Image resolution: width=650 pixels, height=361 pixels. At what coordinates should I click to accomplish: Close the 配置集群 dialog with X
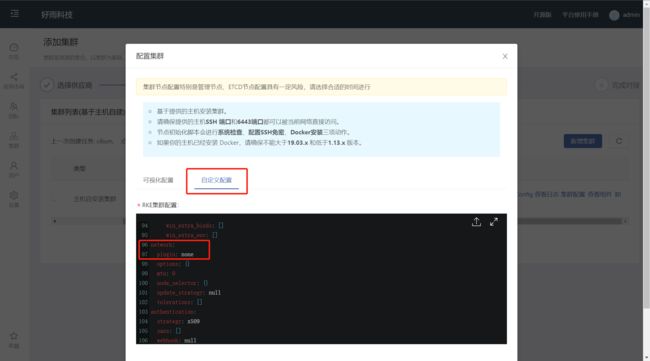click(505, 56)
